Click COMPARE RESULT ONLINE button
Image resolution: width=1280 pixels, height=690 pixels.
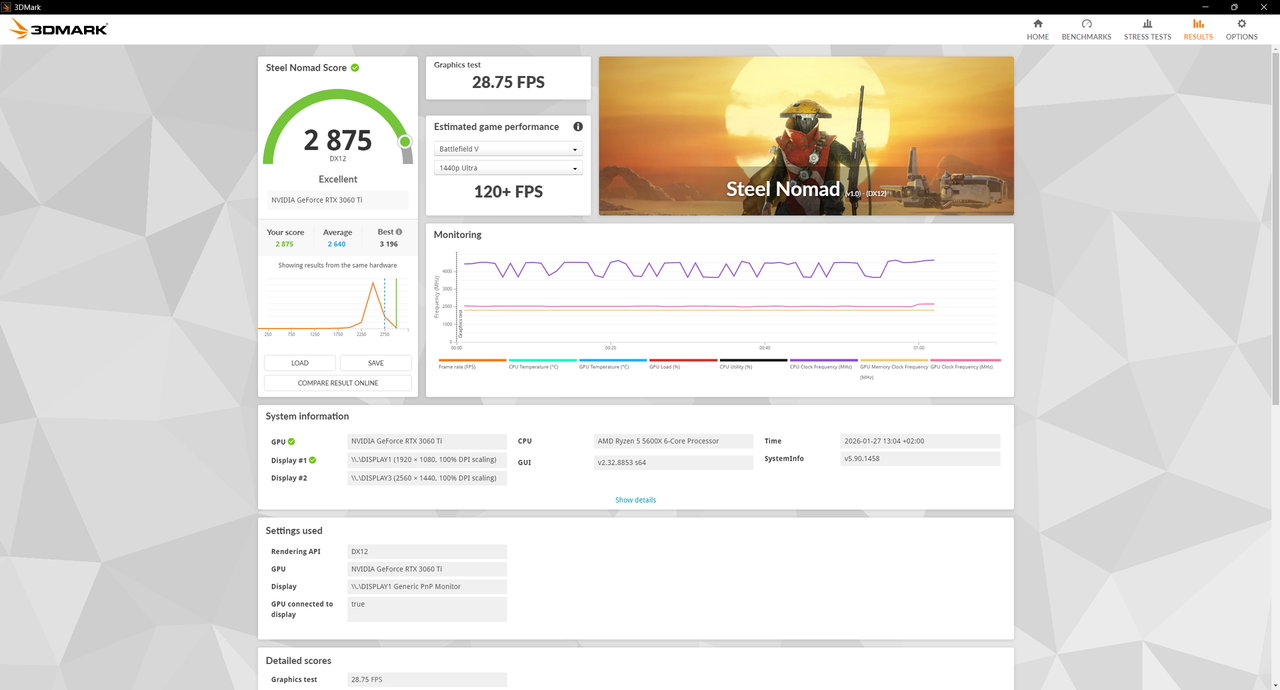[x=338, y=383]
